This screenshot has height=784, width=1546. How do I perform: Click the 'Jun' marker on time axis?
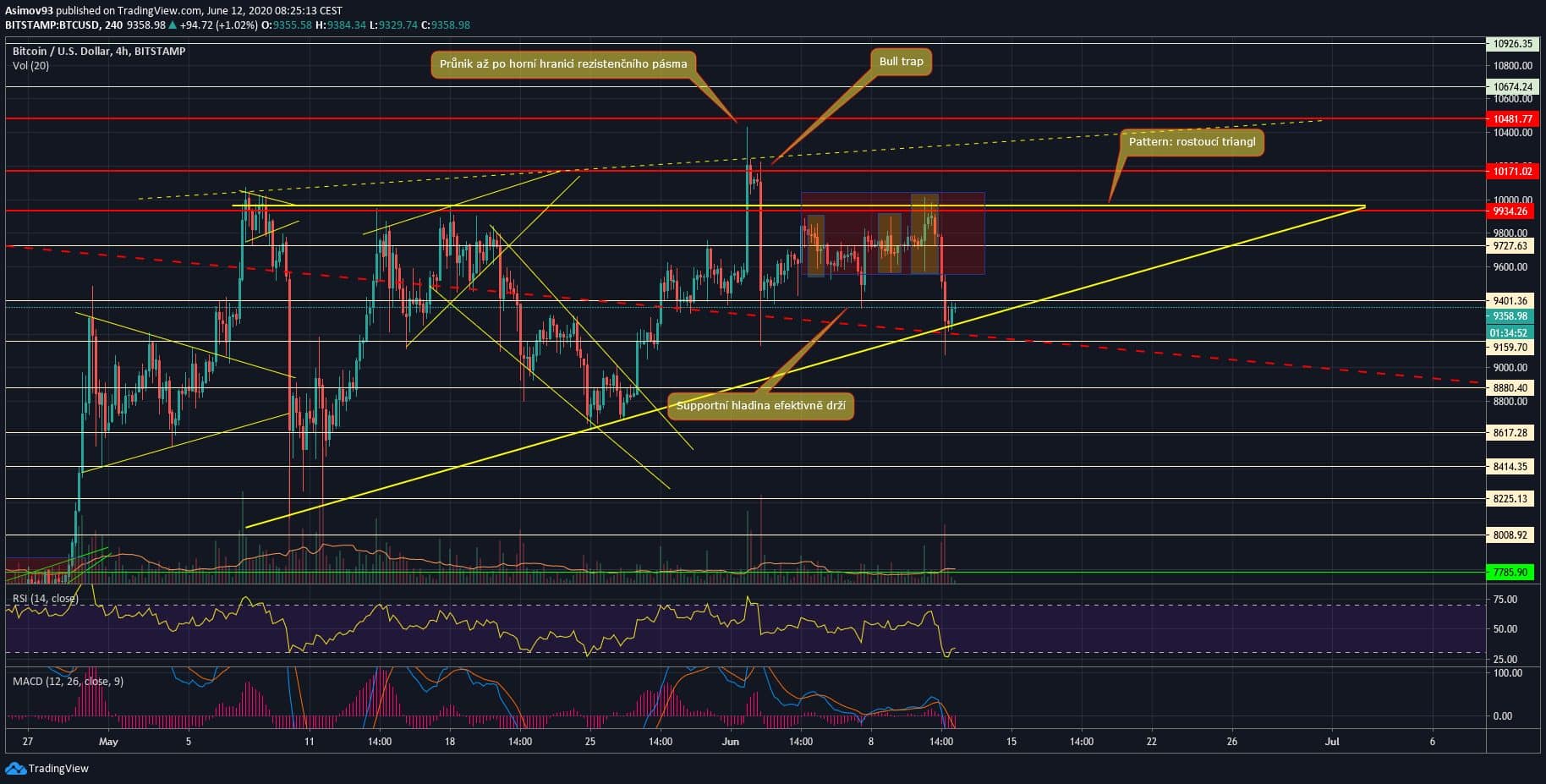731,742
